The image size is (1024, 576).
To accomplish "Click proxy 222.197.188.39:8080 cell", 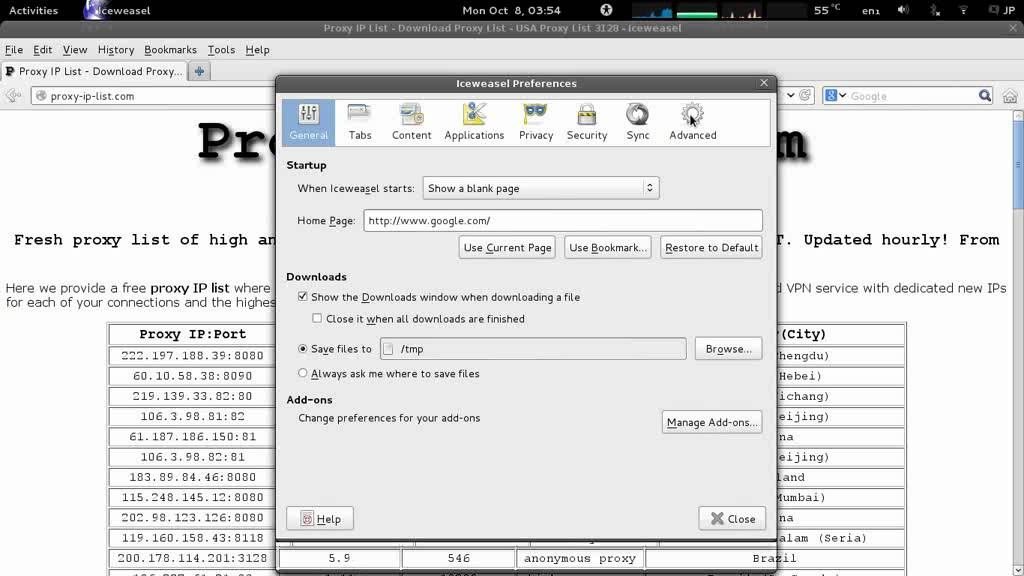I will 192,355.
